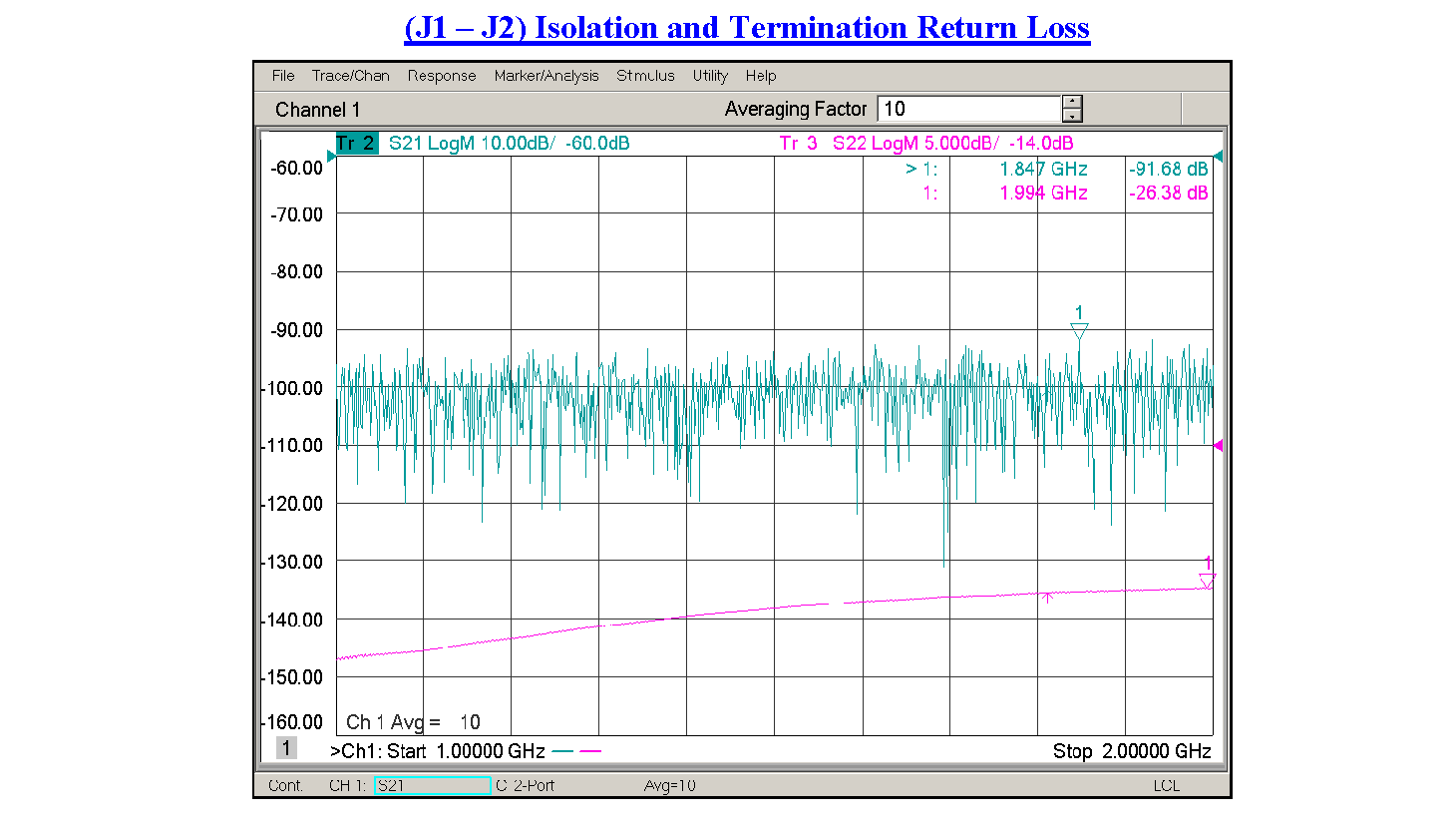1456x828 pixels.
Task: Click the Isolation and Termination Return Loss title link
Action: [746, 28]
